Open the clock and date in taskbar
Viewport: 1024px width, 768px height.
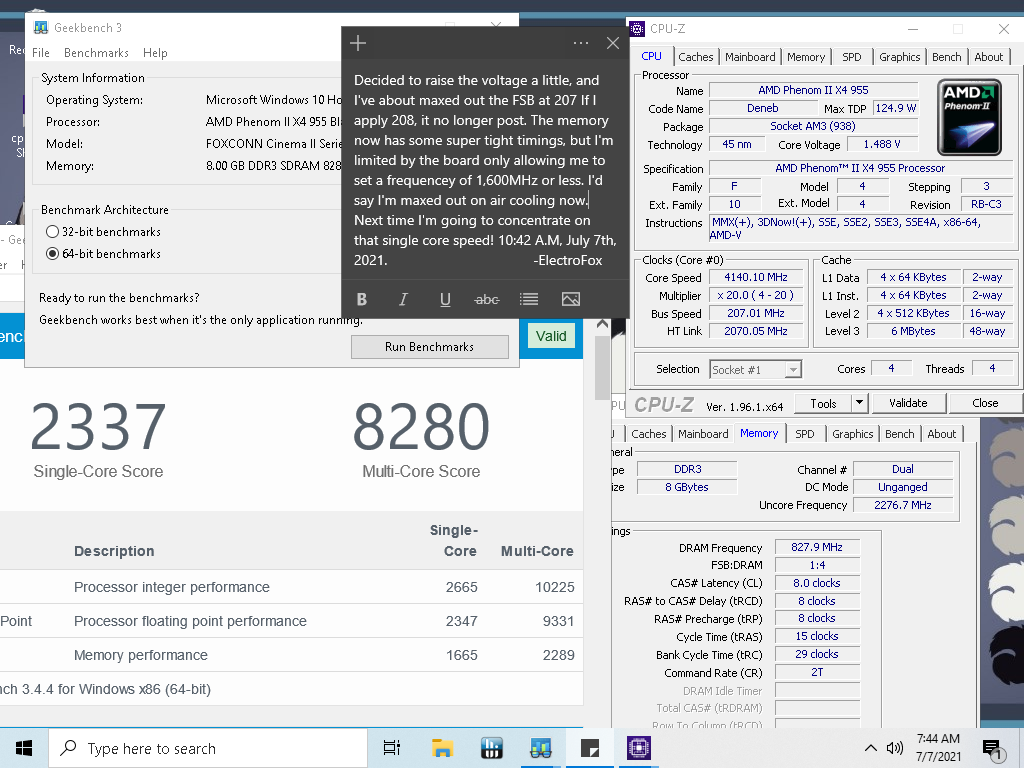tap(938, 748)
